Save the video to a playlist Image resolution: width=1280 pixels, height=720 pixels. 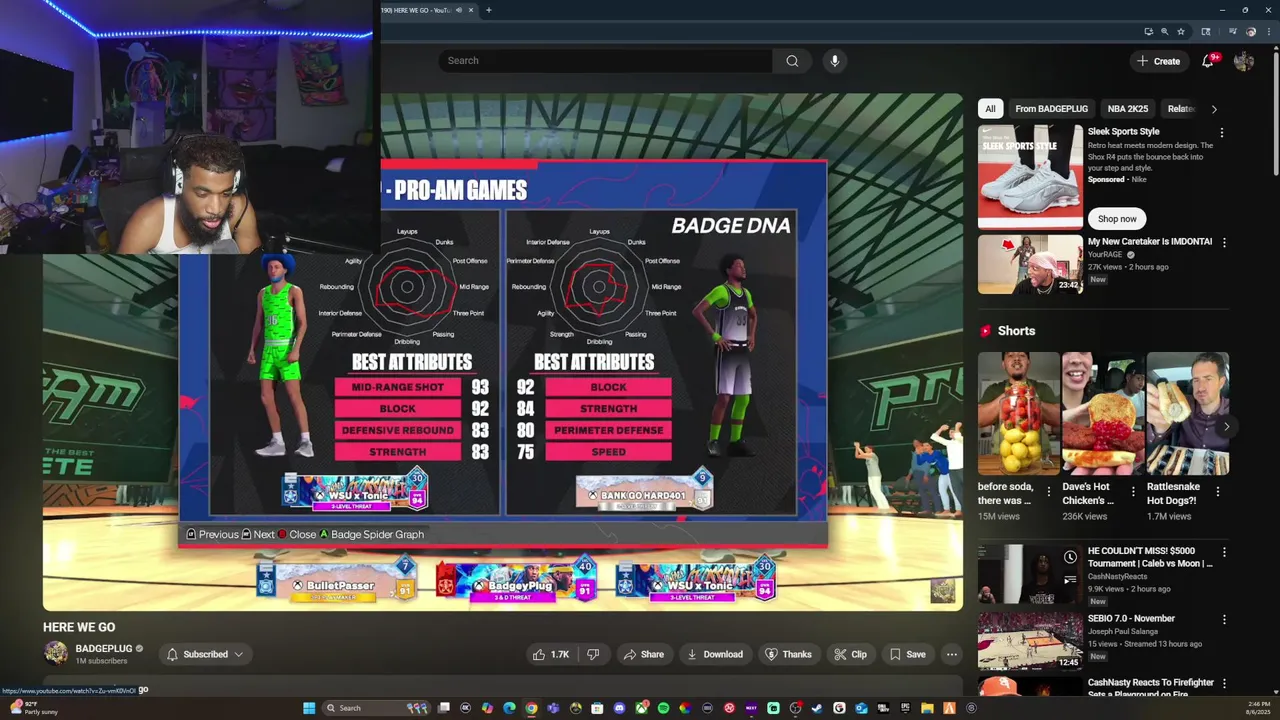click(907, 654)
